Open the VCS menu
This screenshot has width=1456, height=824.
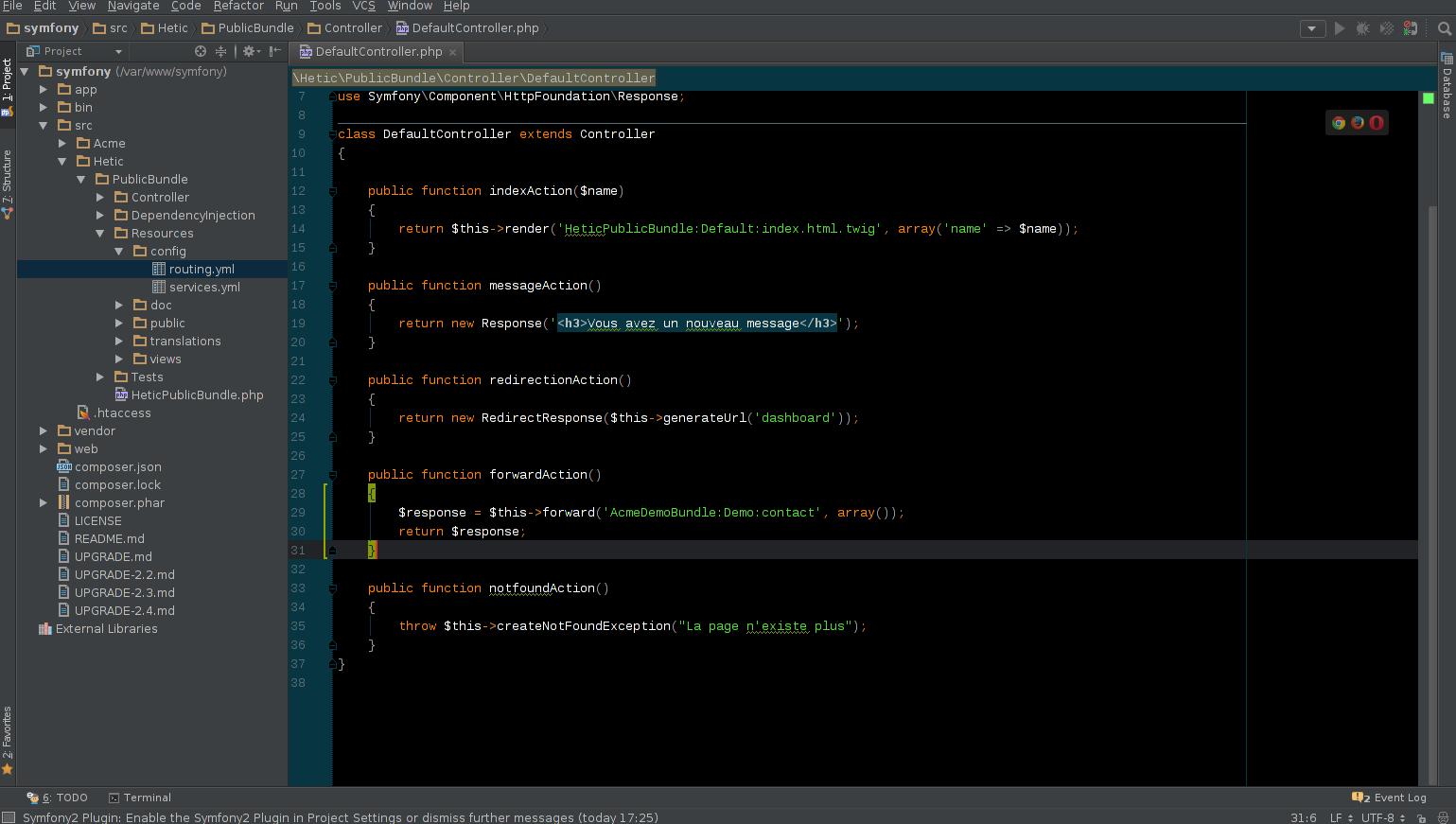click(363, 6)
